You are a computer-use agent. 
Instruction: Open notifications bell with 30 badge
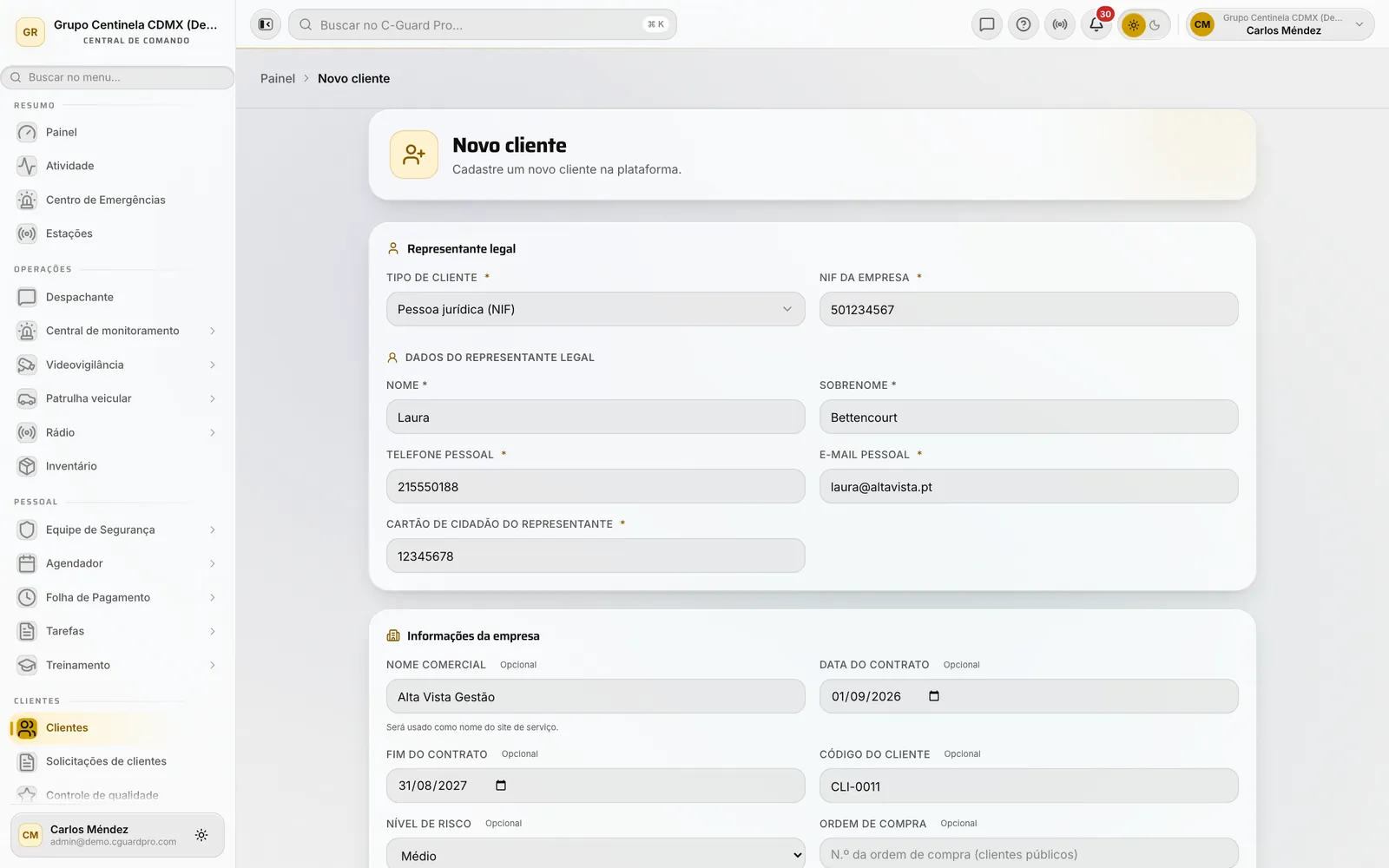click(x=1096, y=24)
